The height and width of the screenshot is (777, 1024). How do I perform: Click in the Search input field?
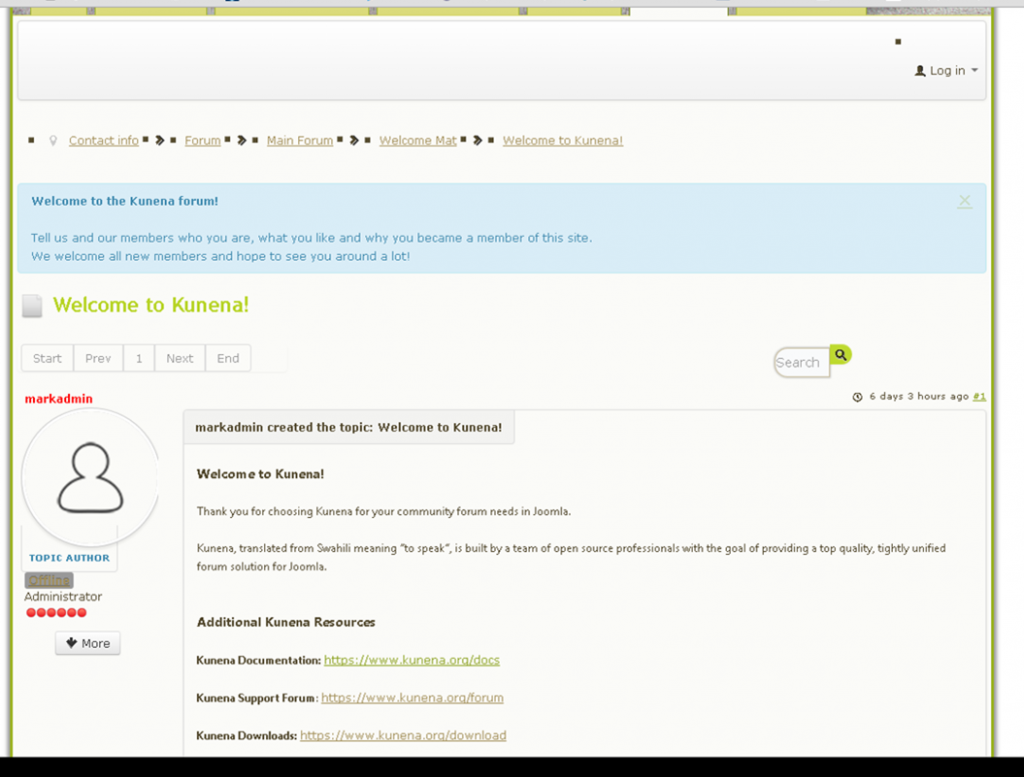(x=799, y=363)
